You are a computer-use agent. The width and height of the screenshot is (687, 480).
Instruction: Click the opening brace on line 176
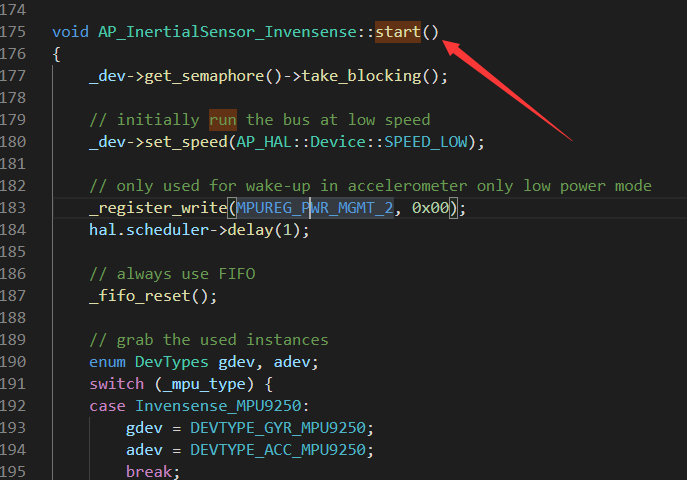[57, 54]
